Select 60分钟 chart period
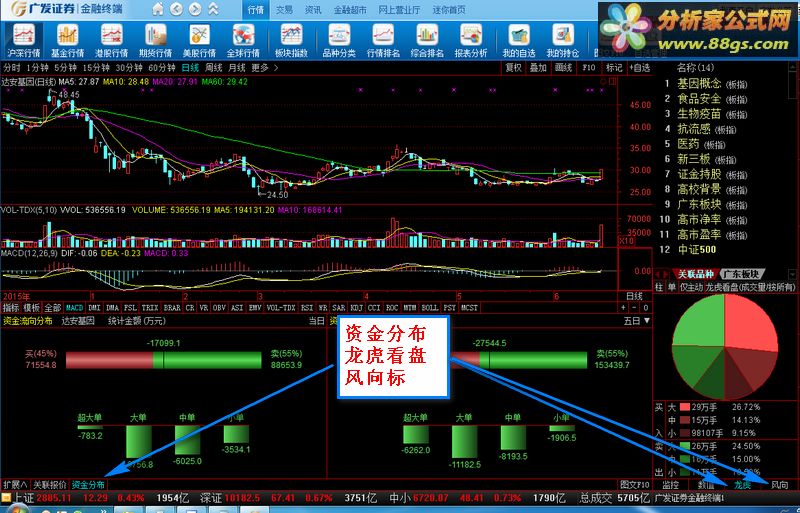The image size is (800, 513). [x=162, y=67]
